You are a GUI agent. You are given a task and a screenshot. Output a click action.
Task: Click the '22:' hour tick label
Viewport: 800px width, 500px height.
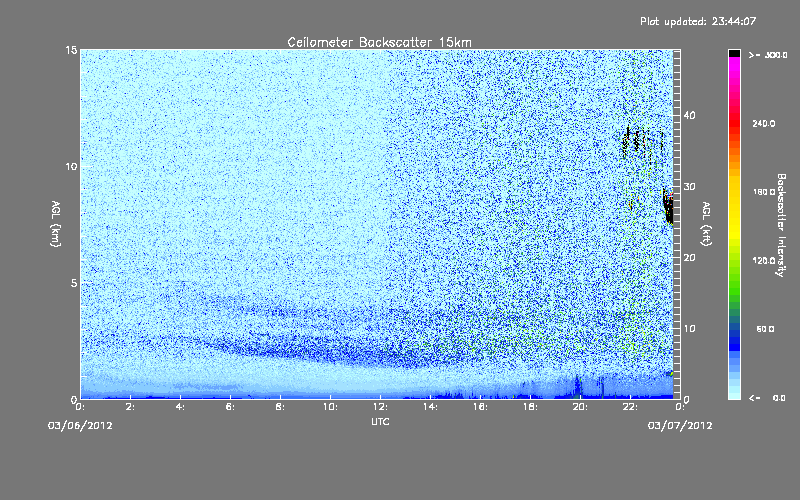(630, 407)
